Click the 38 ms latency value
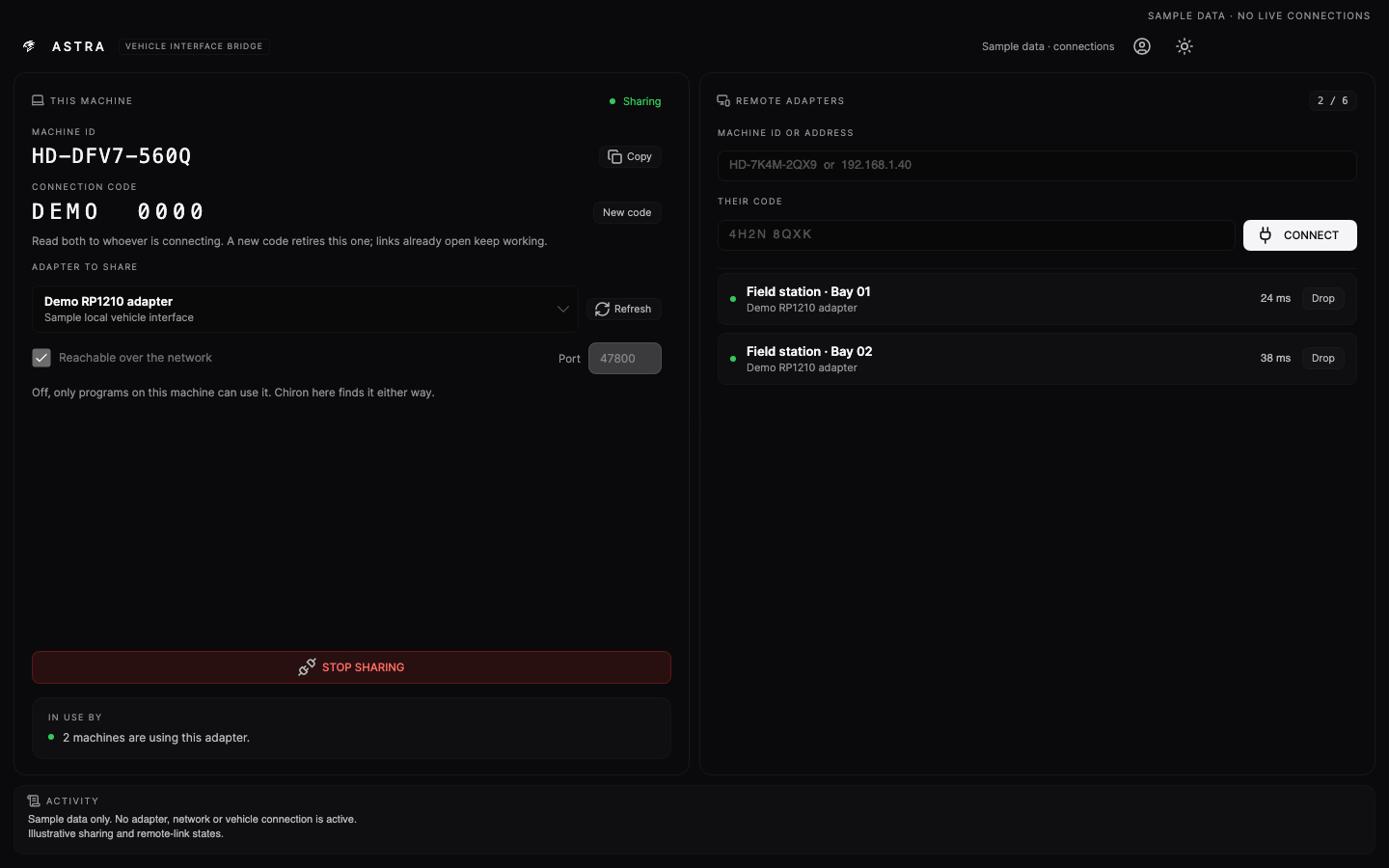1389x868 pixels. tap(1275, 359)
